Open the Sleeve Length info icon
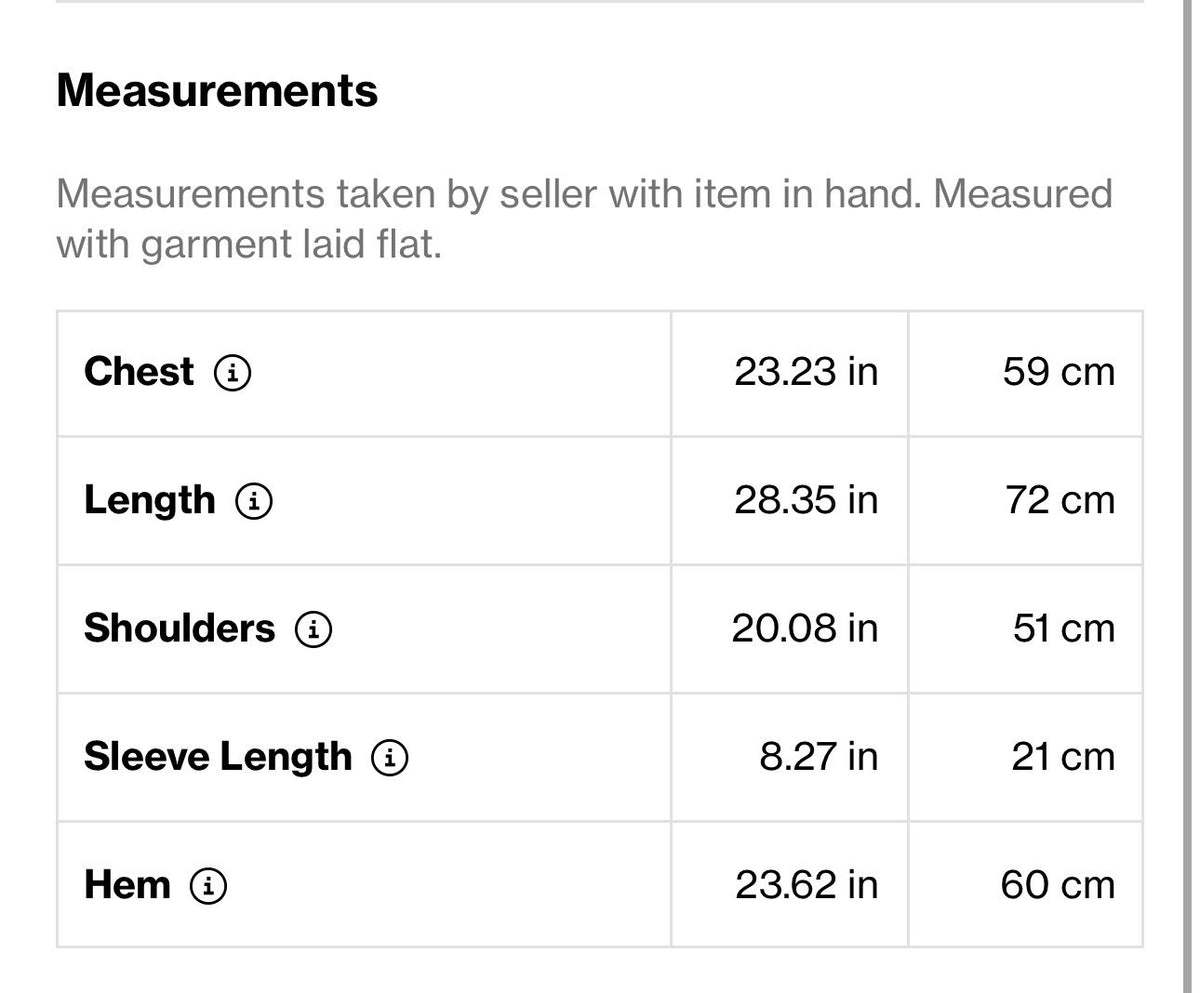1200x993 pixels. (390, 758)
